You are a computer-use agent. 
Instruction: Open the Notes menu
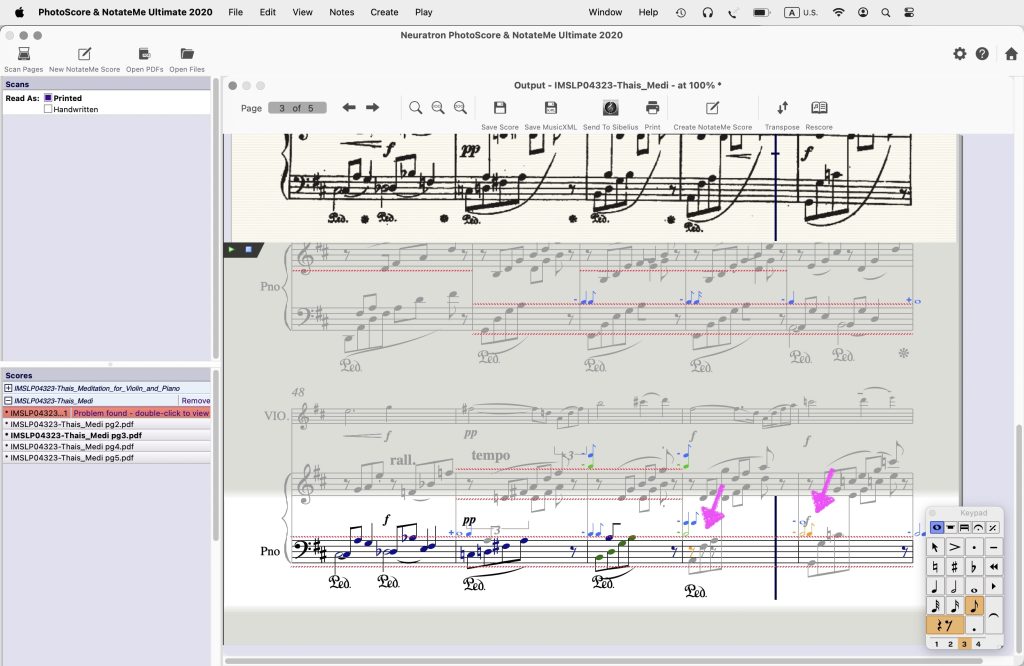coord(341,12)
